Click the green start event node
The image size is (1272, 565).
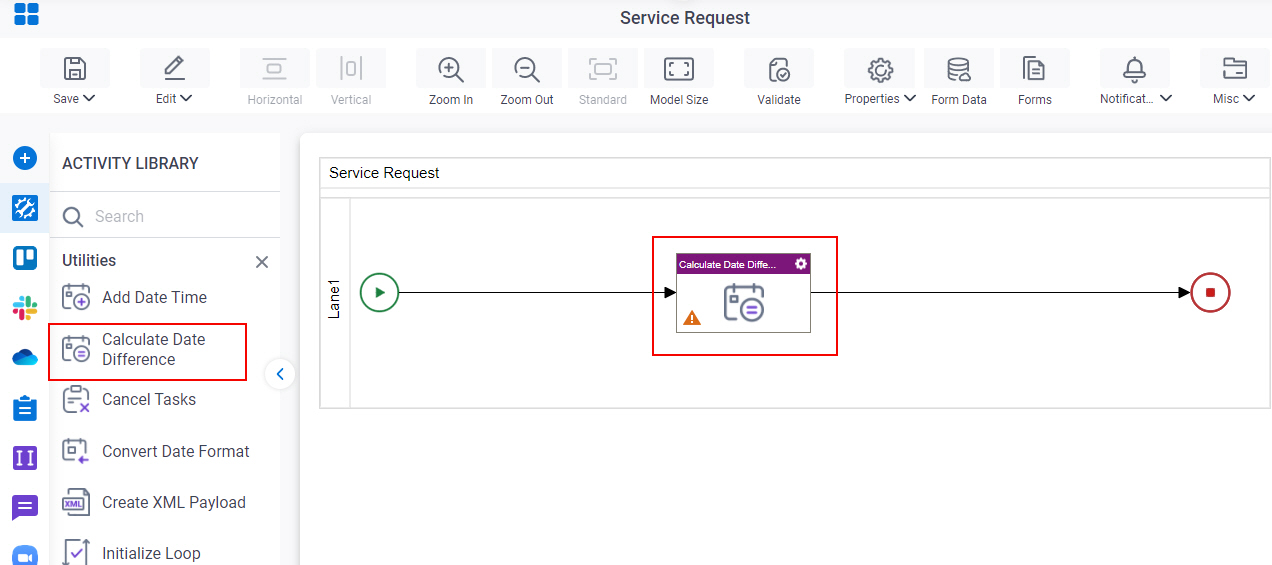[x=379, y=293]
